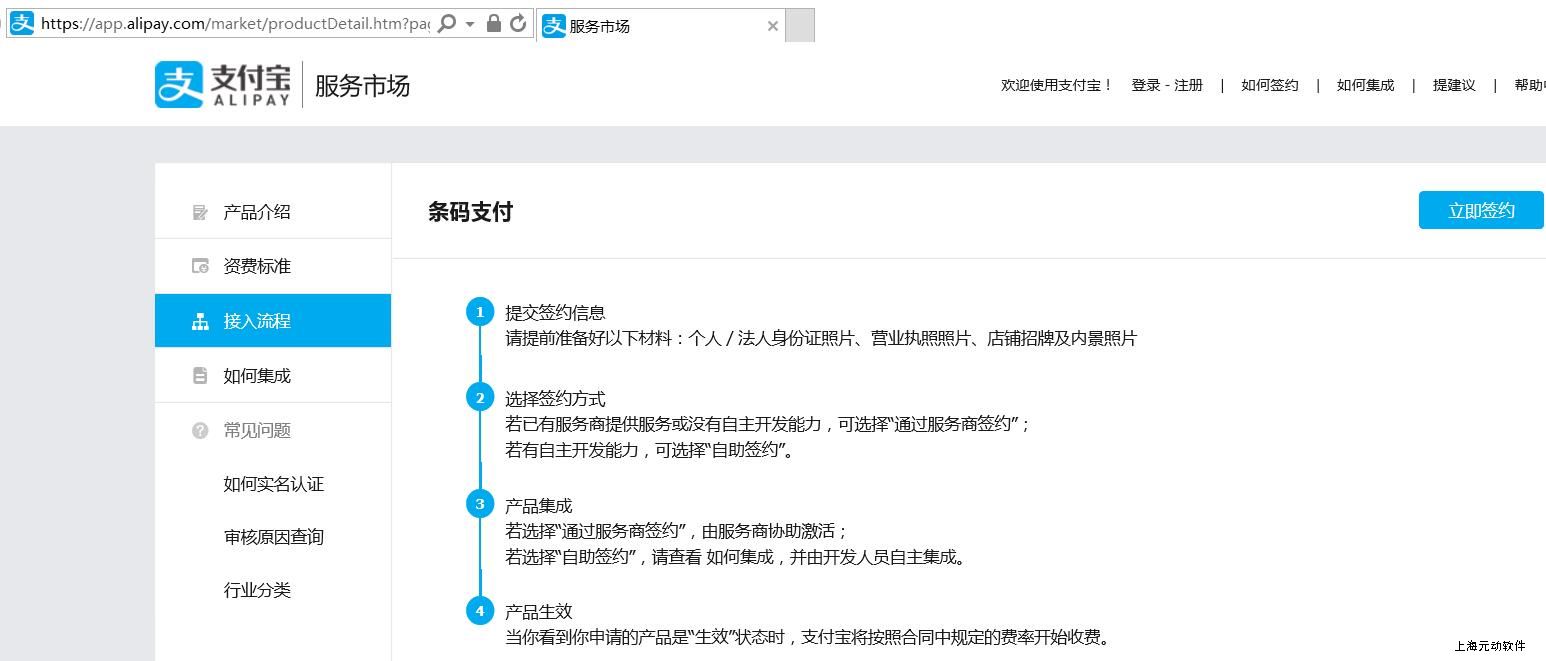Image resolution: width=1546 pixels, height=661 pixels.
Task: Click the 注册 link in header
Action: coord(1189,86)
